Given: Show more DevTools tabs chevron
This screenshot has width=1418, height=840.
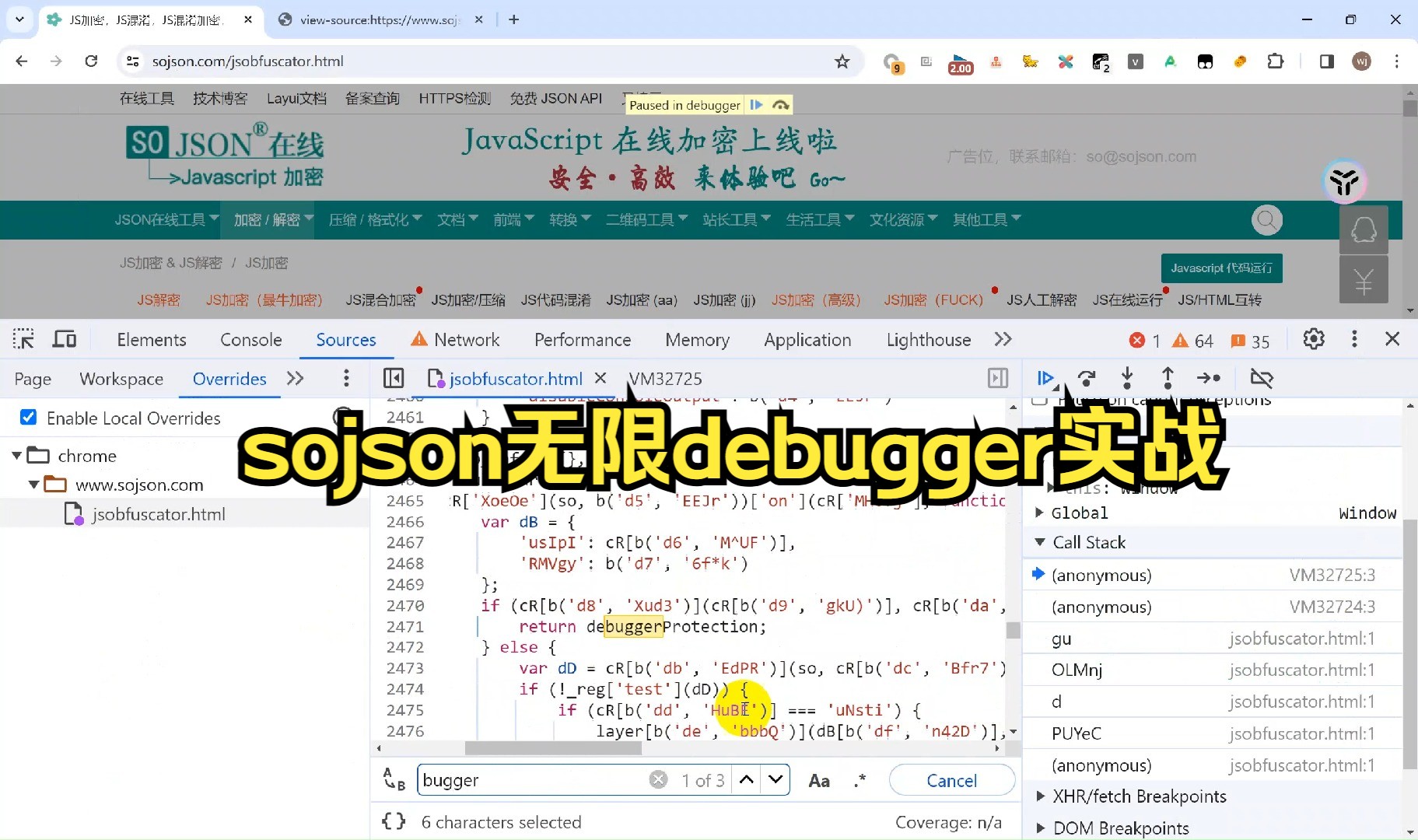Looking at the screenshot, I should pyautogui.click(x=1003, y=339).
